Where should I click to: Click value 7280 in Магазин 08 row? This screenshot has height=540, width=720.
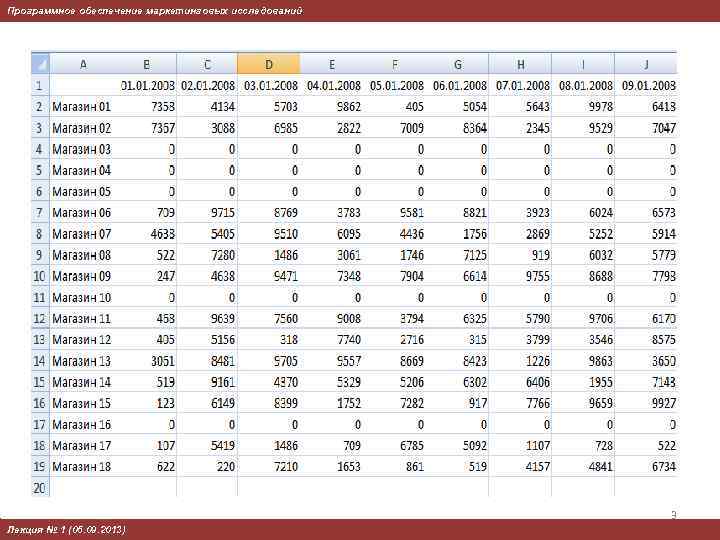pos(223,255)
